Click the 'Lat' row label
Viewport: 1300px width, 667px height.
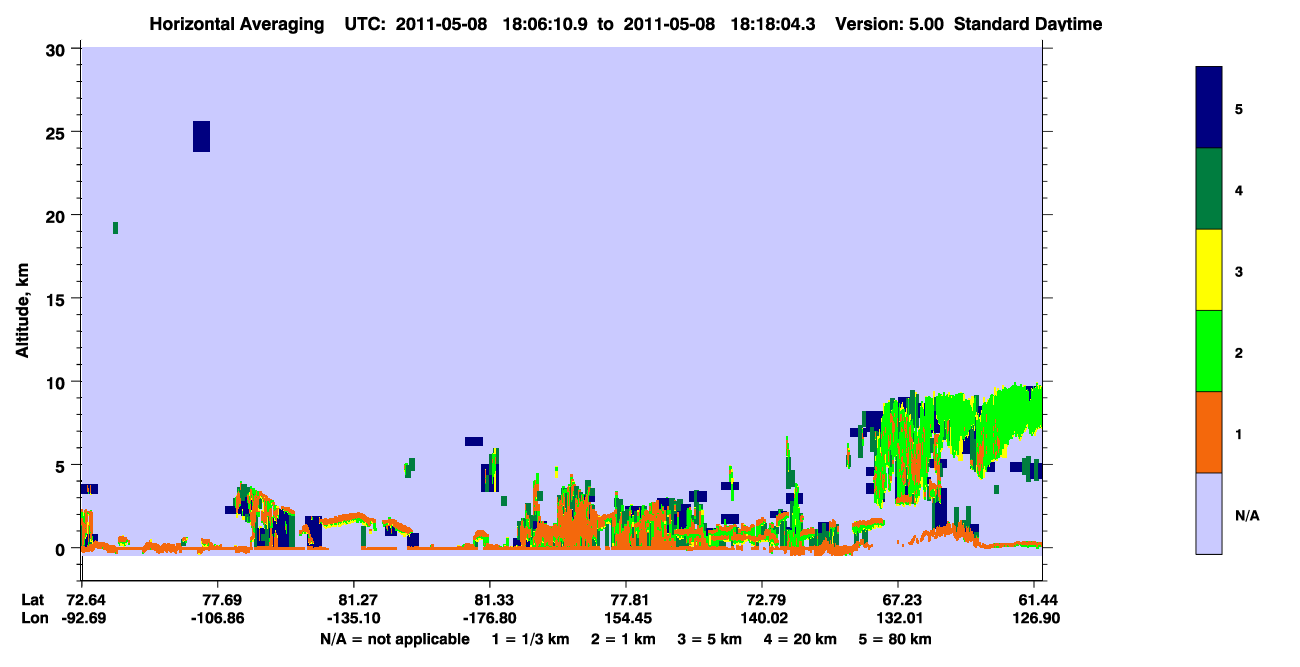31,600
